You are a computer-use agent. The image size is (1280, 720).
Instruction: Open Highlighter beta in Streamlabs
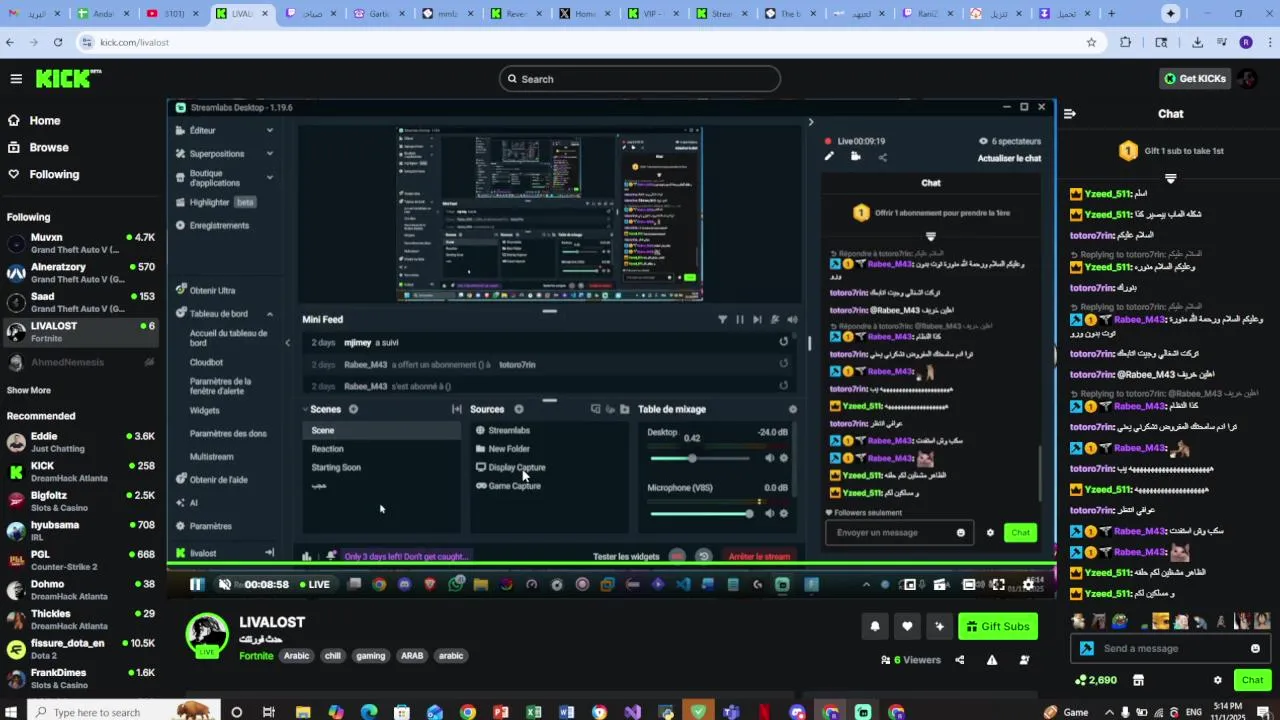[215, 202]
